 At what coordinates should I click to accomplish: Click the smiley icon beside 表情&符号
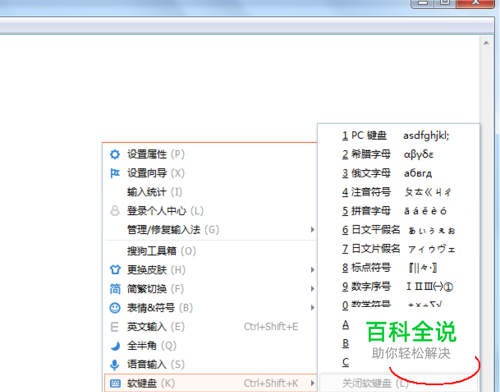click(115, 308)
